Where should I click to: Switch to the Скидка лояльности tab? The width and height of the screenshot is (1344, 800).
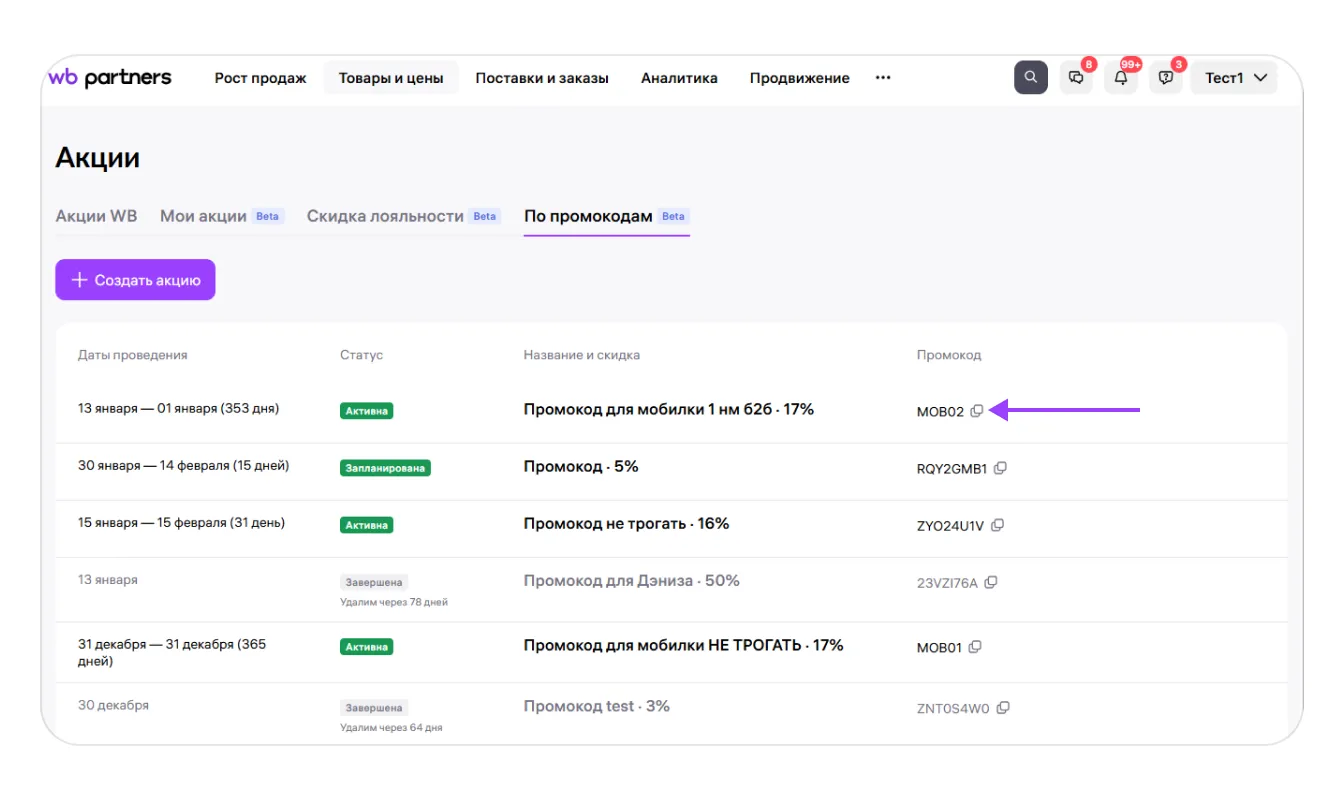tap(385, 216)
